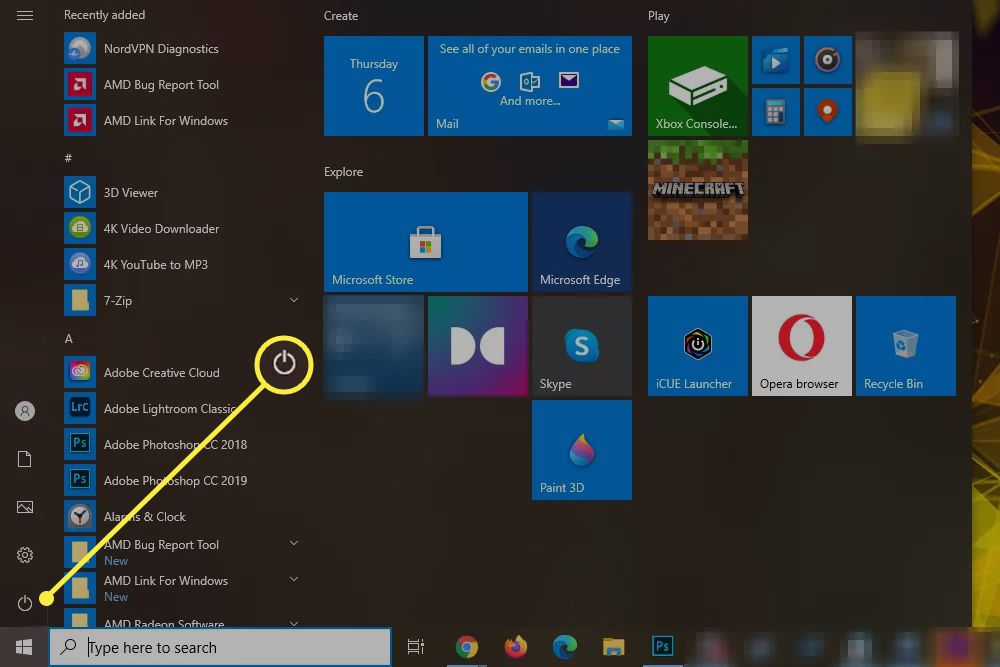Open the Skype tile
This screenshot has height=667, width=1000.
point(582,345)
